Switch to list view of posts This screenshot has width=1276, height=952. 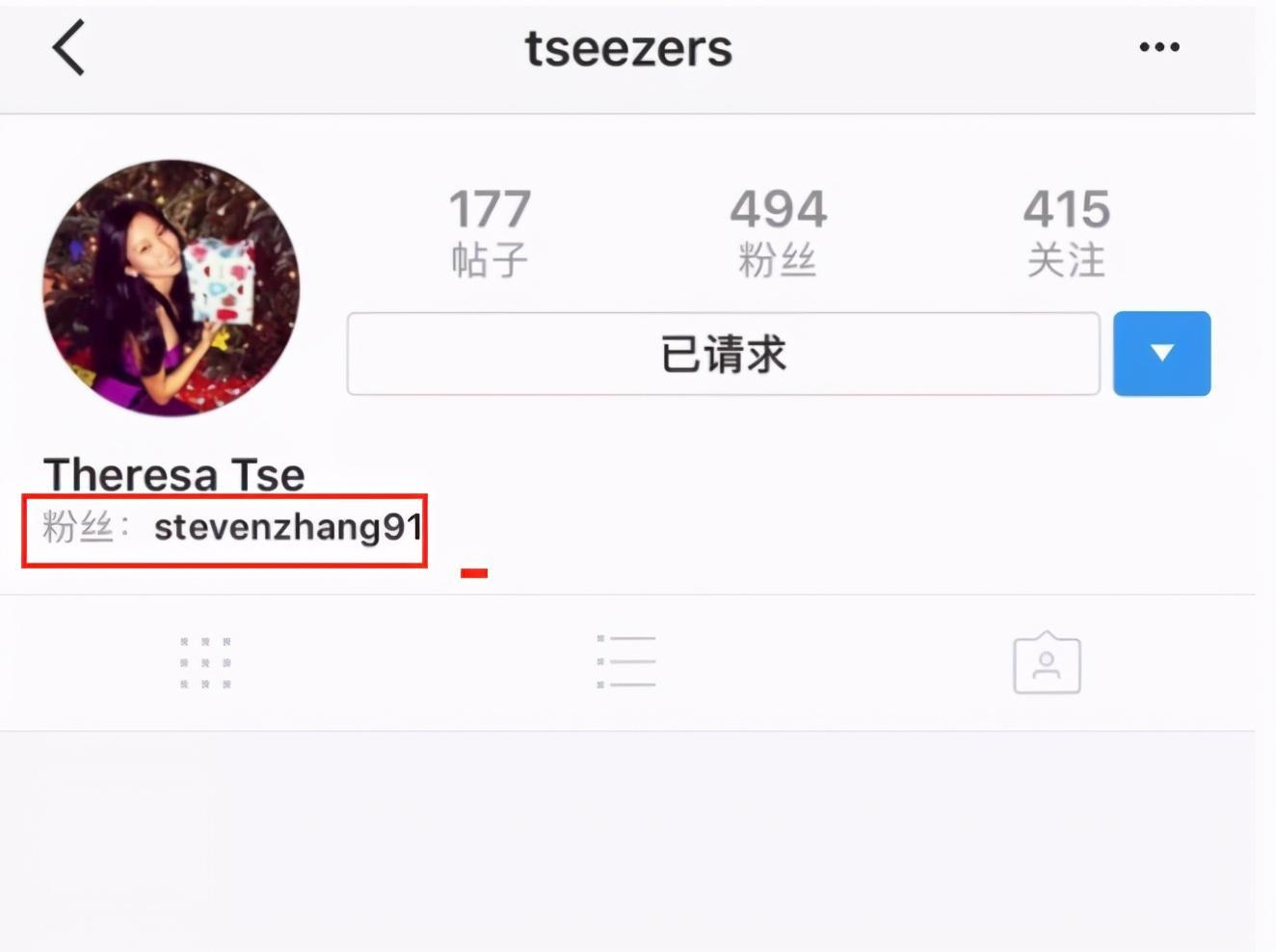pos(626,661)
